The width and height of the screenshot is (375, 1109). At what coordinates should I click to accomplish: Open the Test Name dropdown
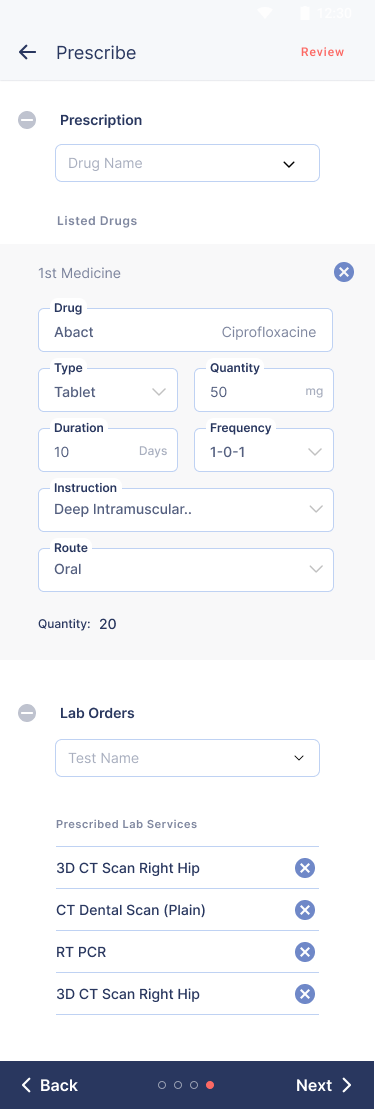pyautogui.click(x=188, y=758)
